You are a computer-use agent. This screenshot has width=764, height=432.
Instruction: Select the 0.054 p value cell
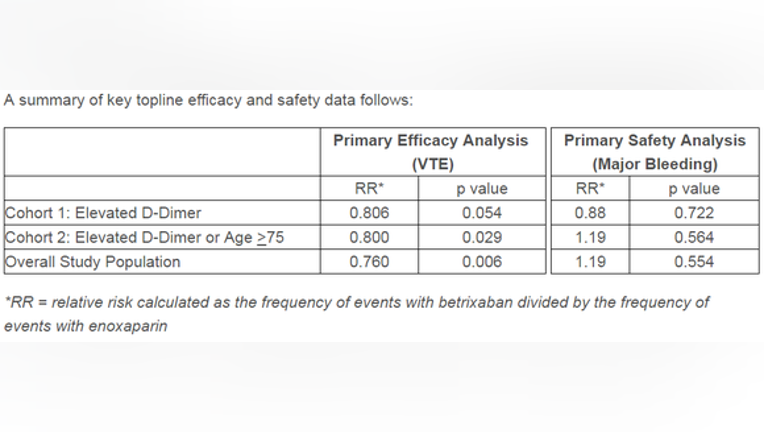(482, 213)
